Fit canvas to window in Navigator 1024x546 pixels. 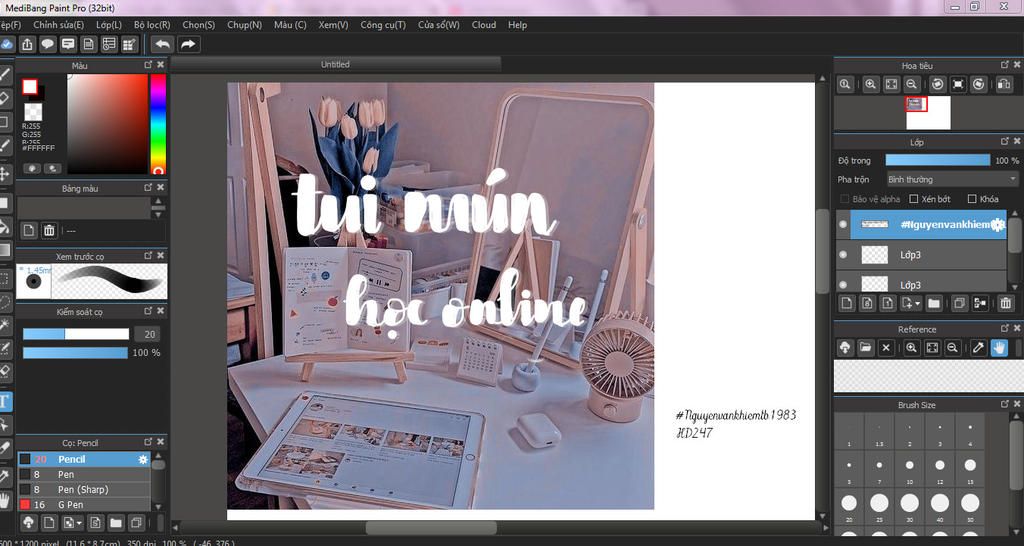click(891, 84)
